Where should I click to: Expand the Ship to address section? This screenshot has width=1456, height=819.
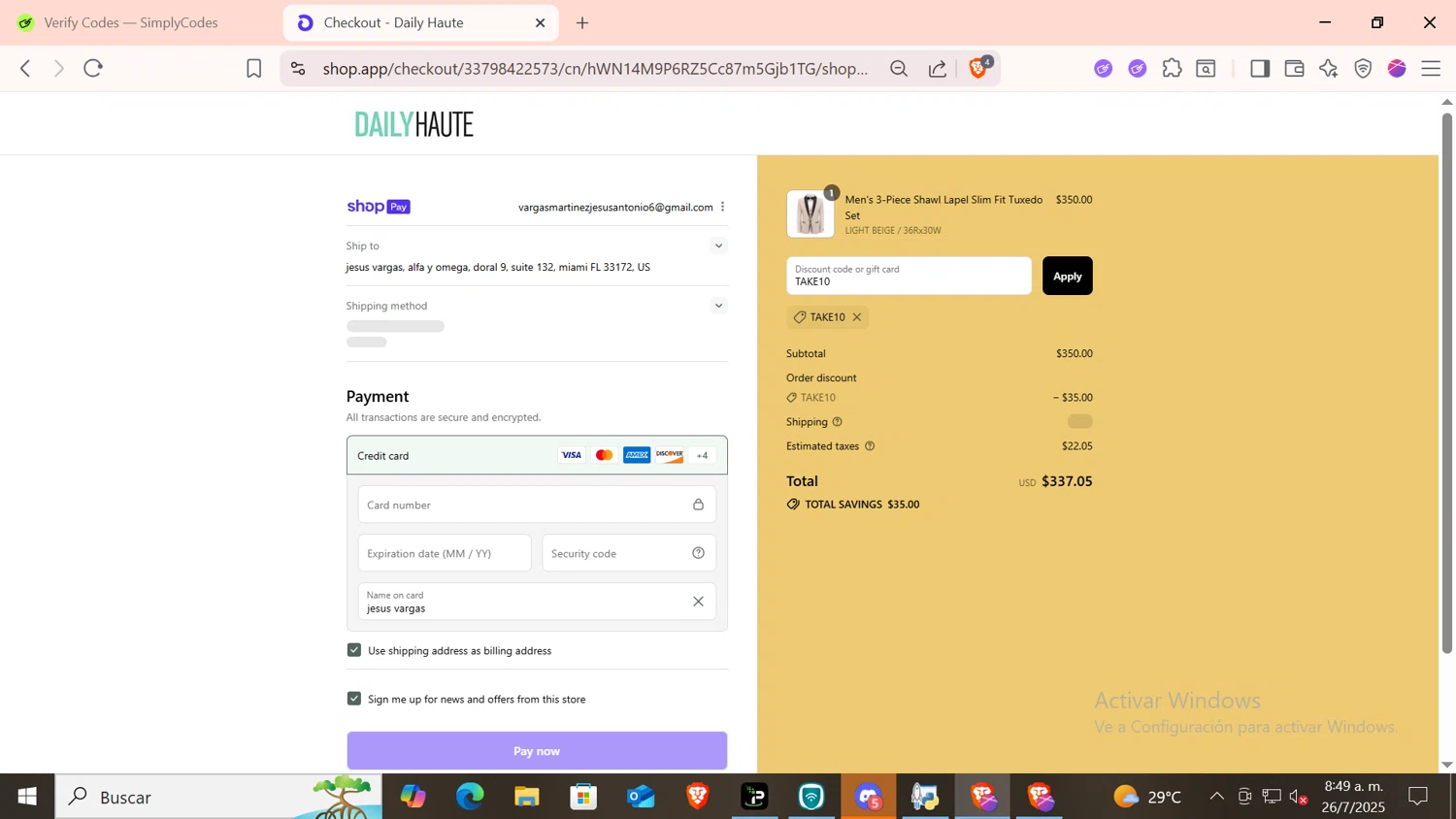click(718, 246)
